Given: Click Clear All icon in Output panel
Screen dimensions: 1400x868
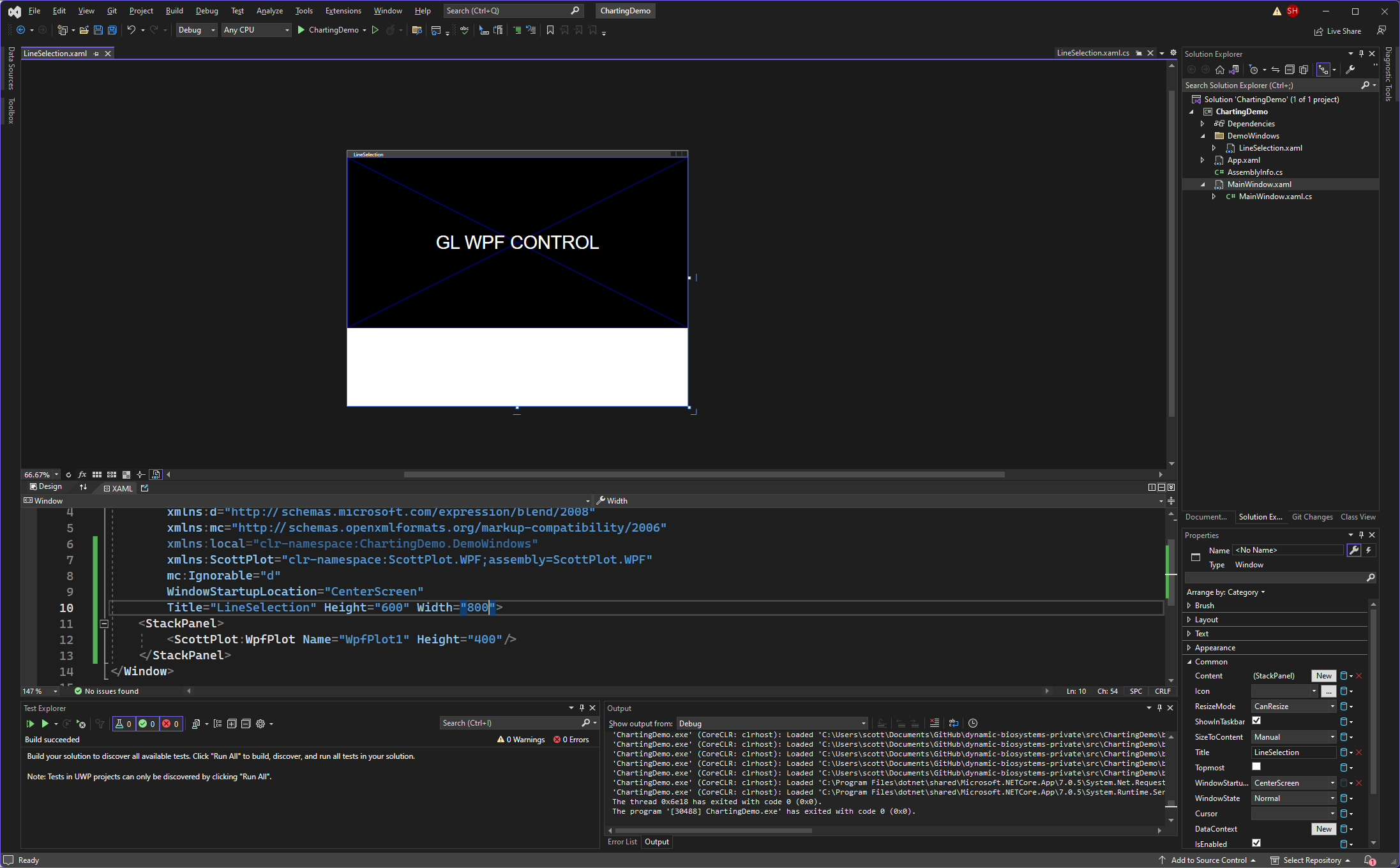Looking at the screenshot, I should (x=935, y=723).
